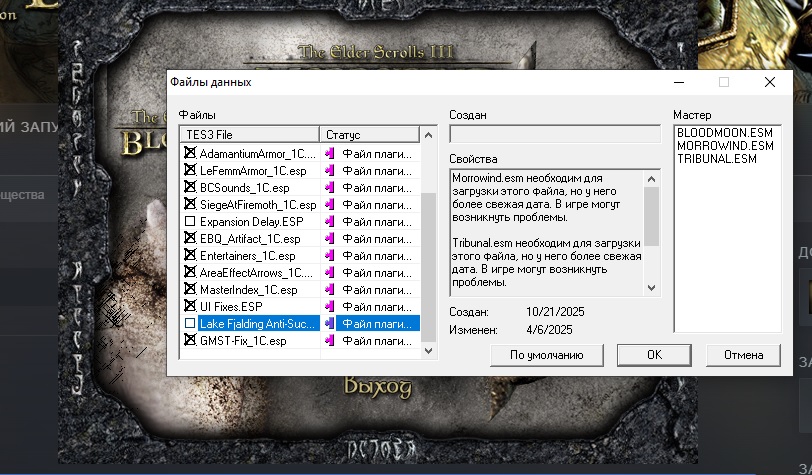
Task: Click the Свойства scrollbar thumb
Action: (652, 217)
